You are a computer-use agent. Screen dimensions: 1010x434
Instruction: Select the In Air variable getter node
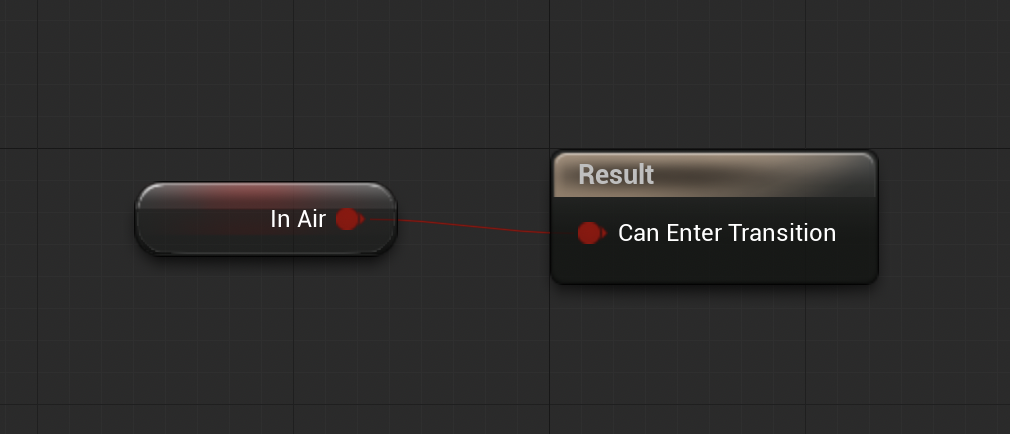pyautogui.click(x=266, y=219)
